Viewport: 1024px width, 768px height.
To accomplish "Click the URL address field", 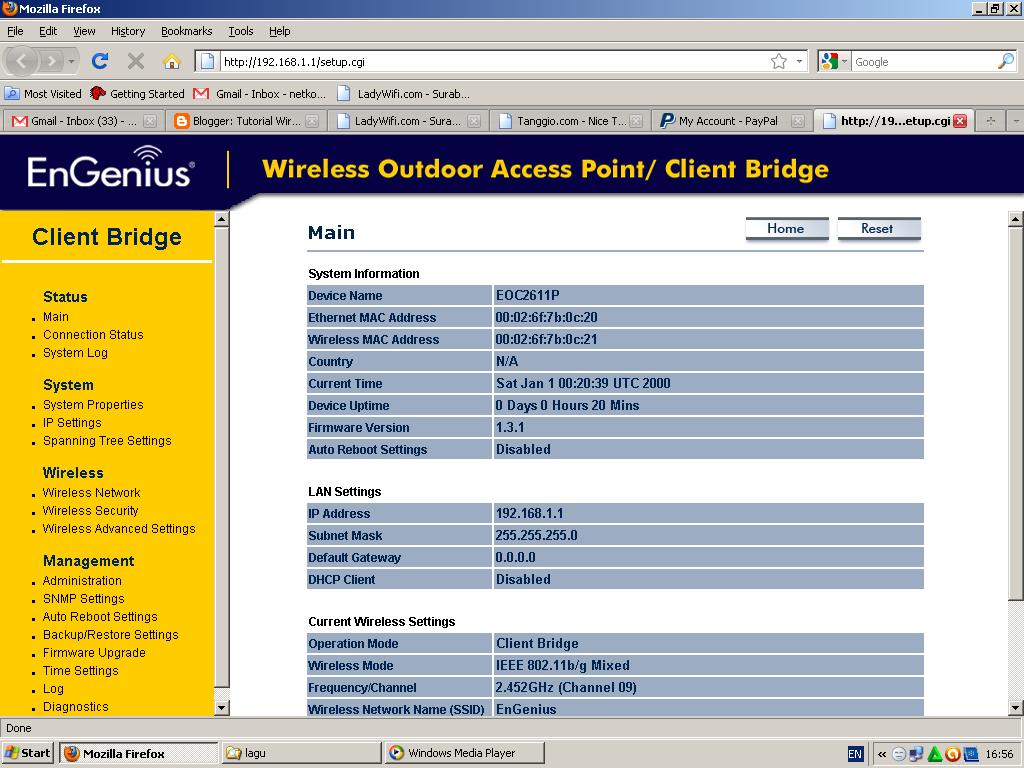I will tap(493, 61).
